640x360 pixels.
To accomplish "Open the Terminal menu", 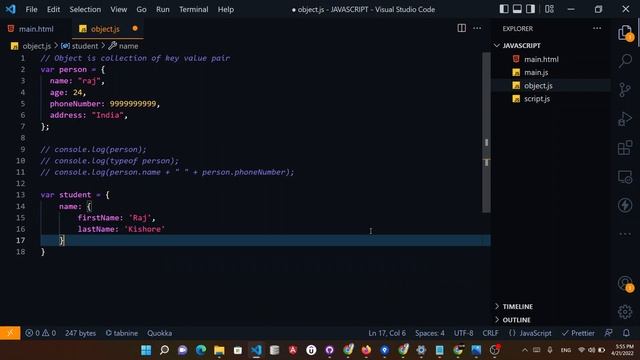I will click(x=193, y=9).
